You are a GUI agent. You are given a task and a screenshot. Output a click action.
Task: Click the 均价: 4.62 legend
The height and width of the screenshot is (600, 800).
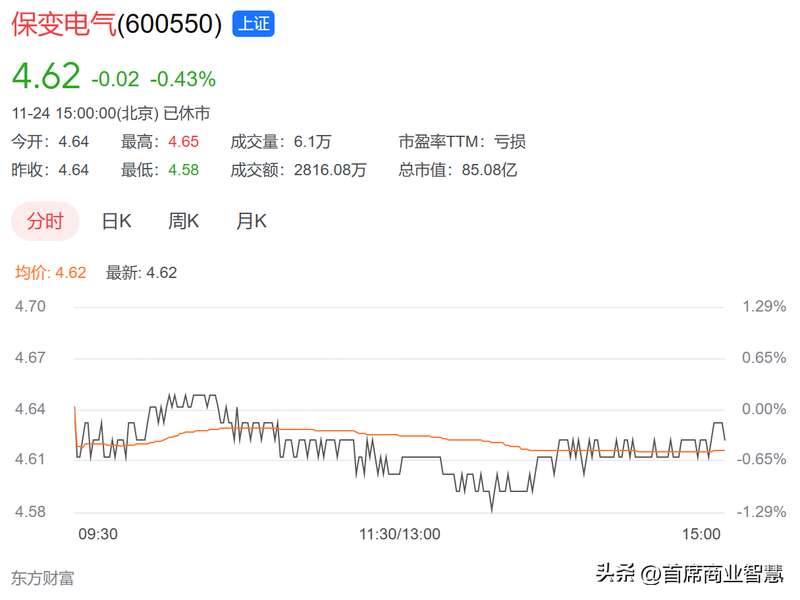pyautogui.click(x=51, y=272)
